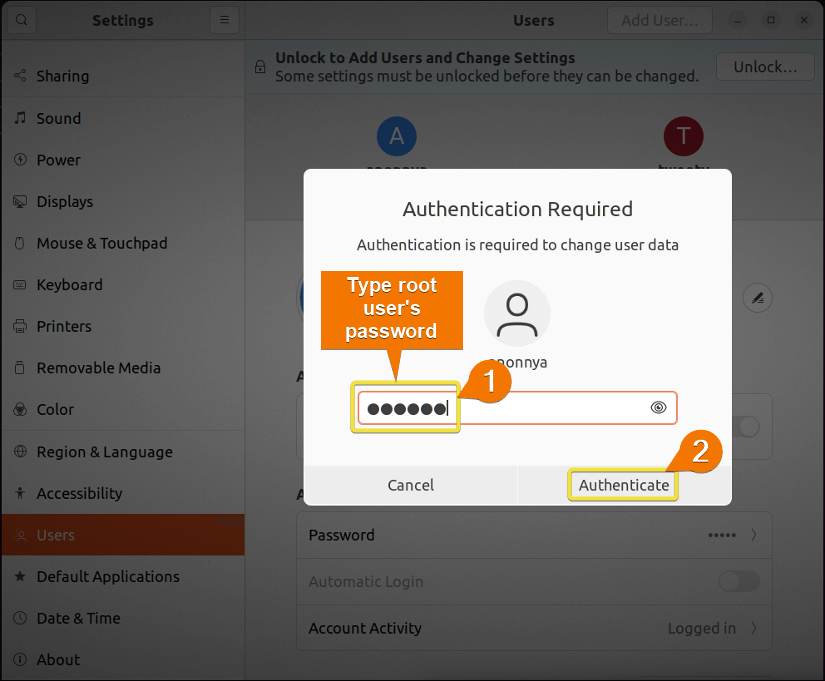Maximize the Settings window
825x681 pixels.
pos(771,20)
